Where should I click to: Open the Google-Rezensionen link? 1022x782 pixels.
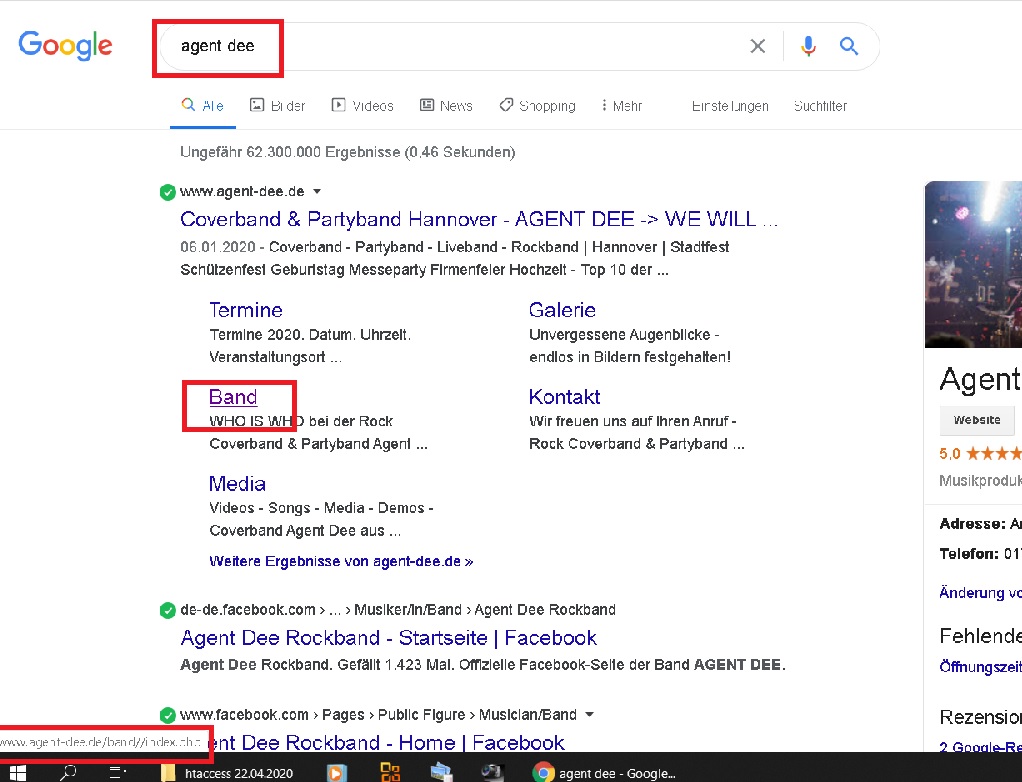pyautogui.click(x=980, y=747)
